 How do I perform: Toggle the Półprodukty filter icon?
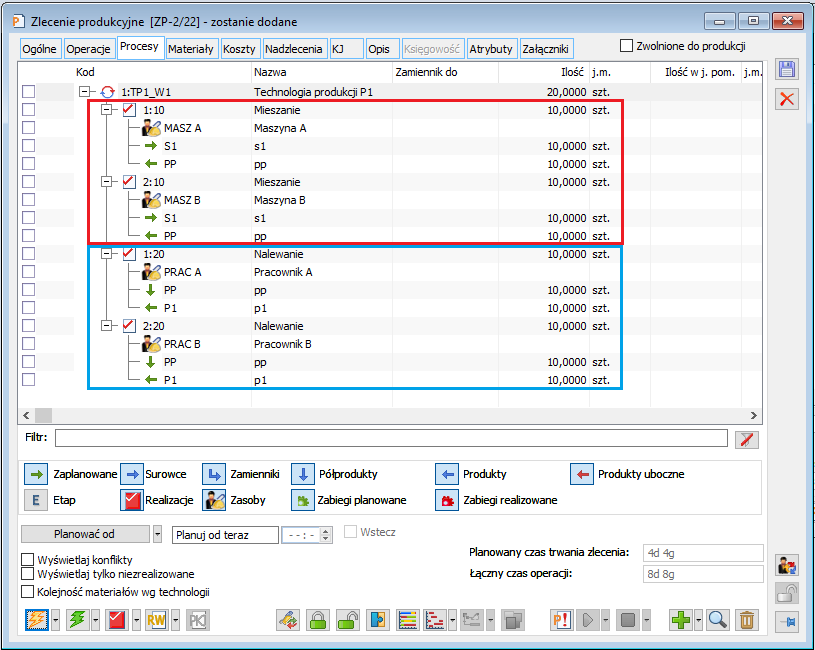click(x=304, y=474)
